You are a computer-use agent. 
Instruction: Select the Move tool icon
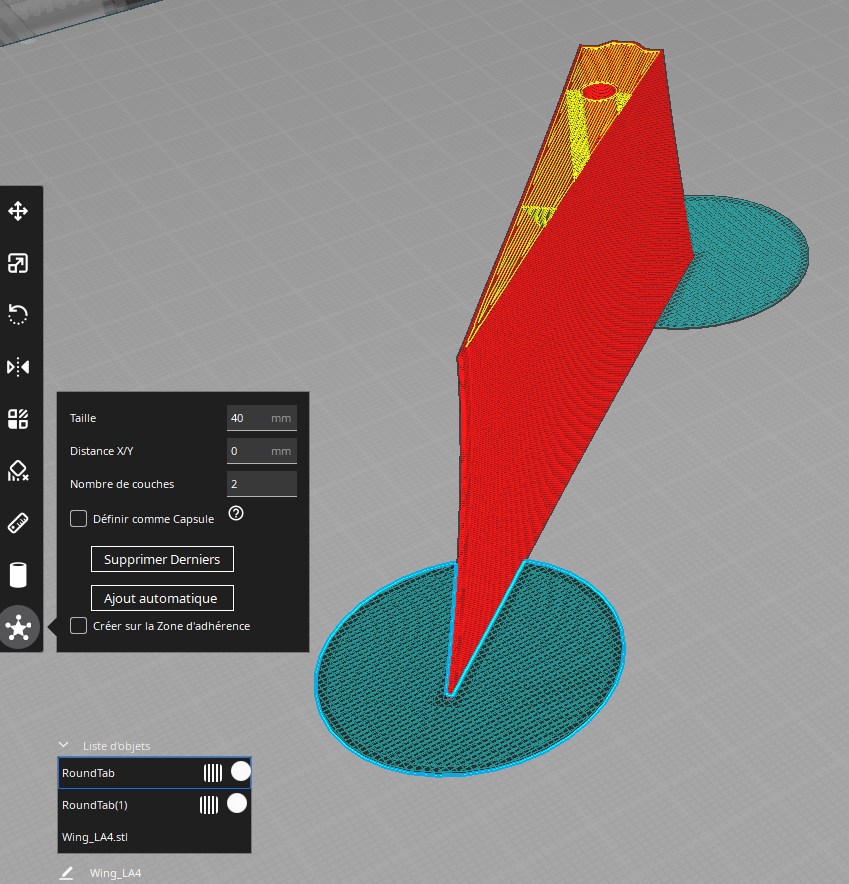click(x=18, y=211)
